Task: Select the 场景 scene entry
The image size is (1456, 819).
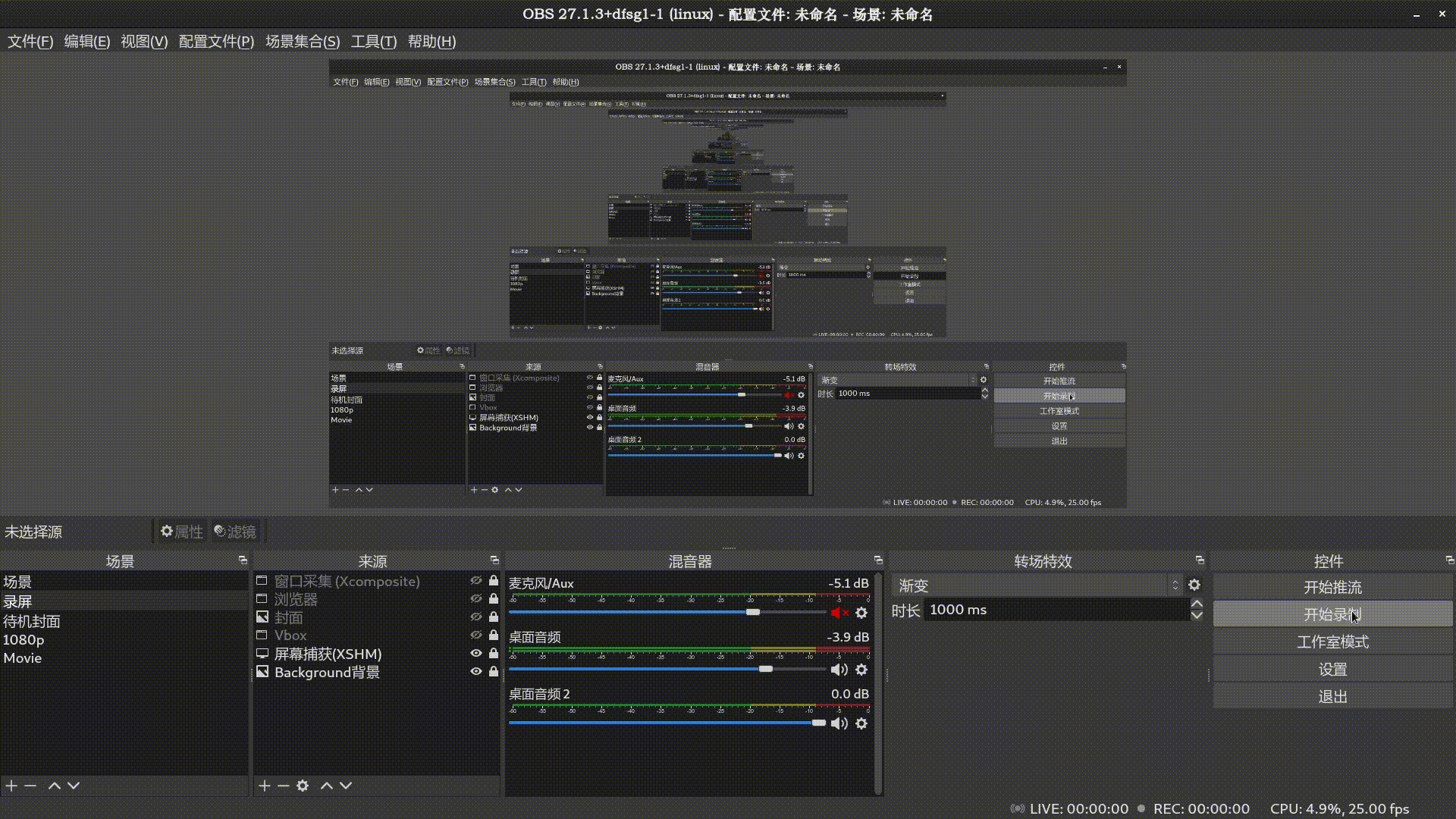Action: [x=124, y=582]
